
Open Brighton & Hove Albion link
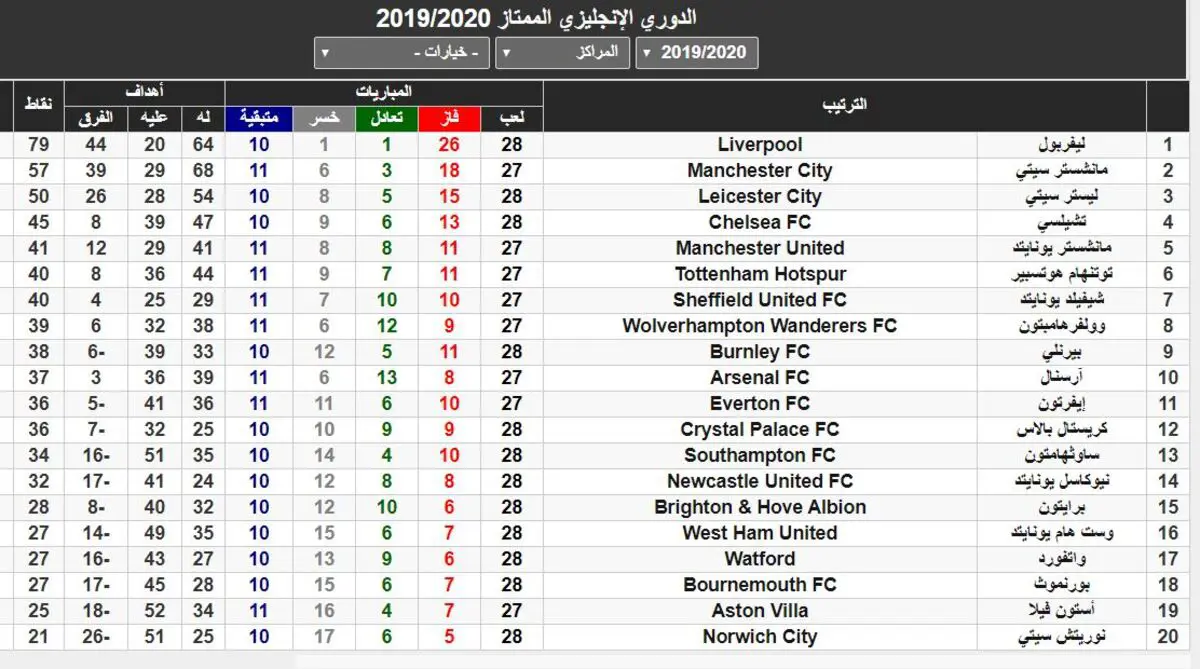760,507
